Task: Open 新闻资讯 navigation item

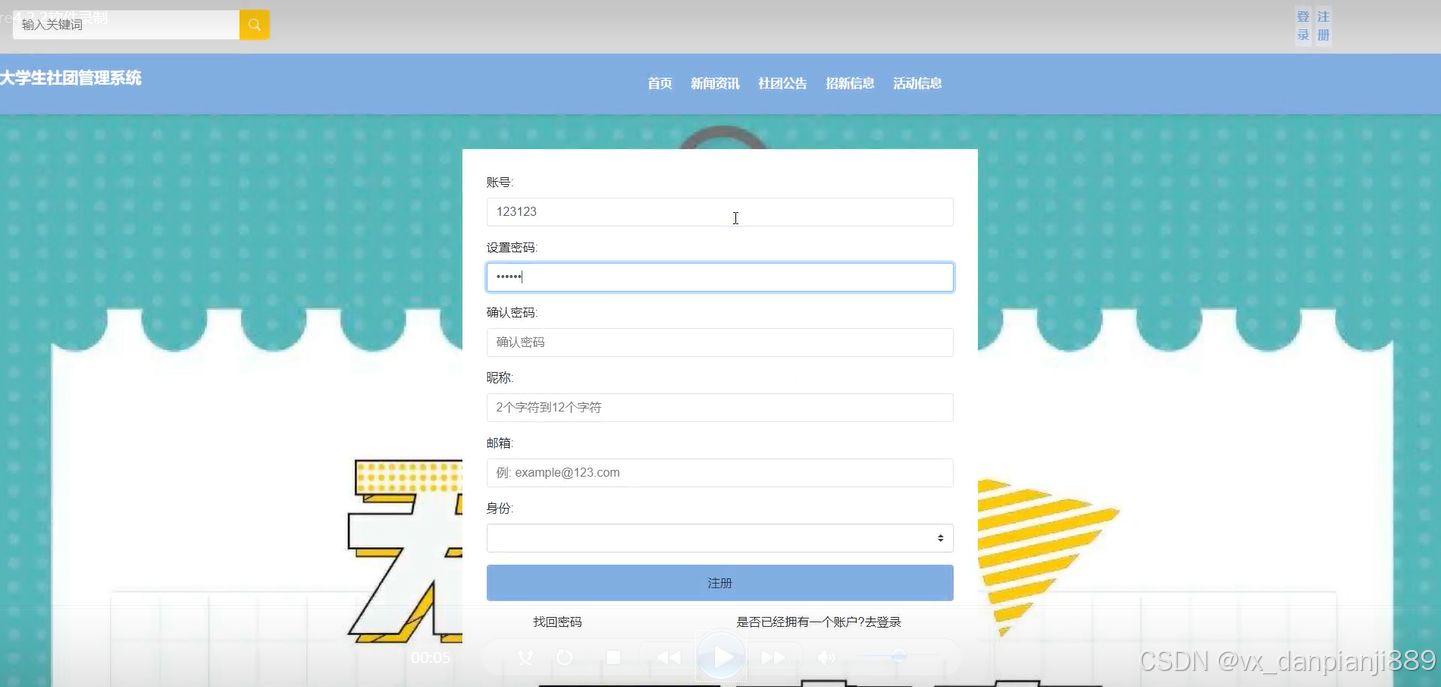Action: [715, 84]
